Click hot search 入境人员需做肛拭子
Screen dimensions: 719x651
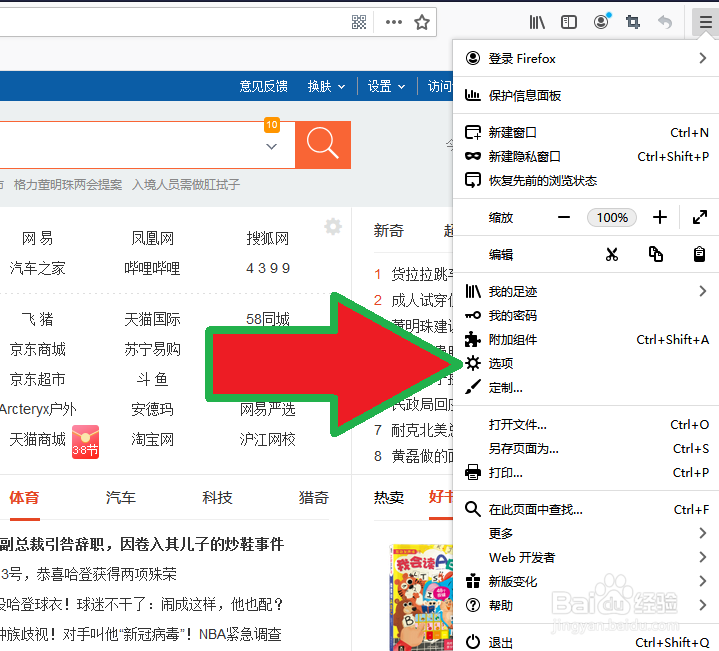coord(186,185)
